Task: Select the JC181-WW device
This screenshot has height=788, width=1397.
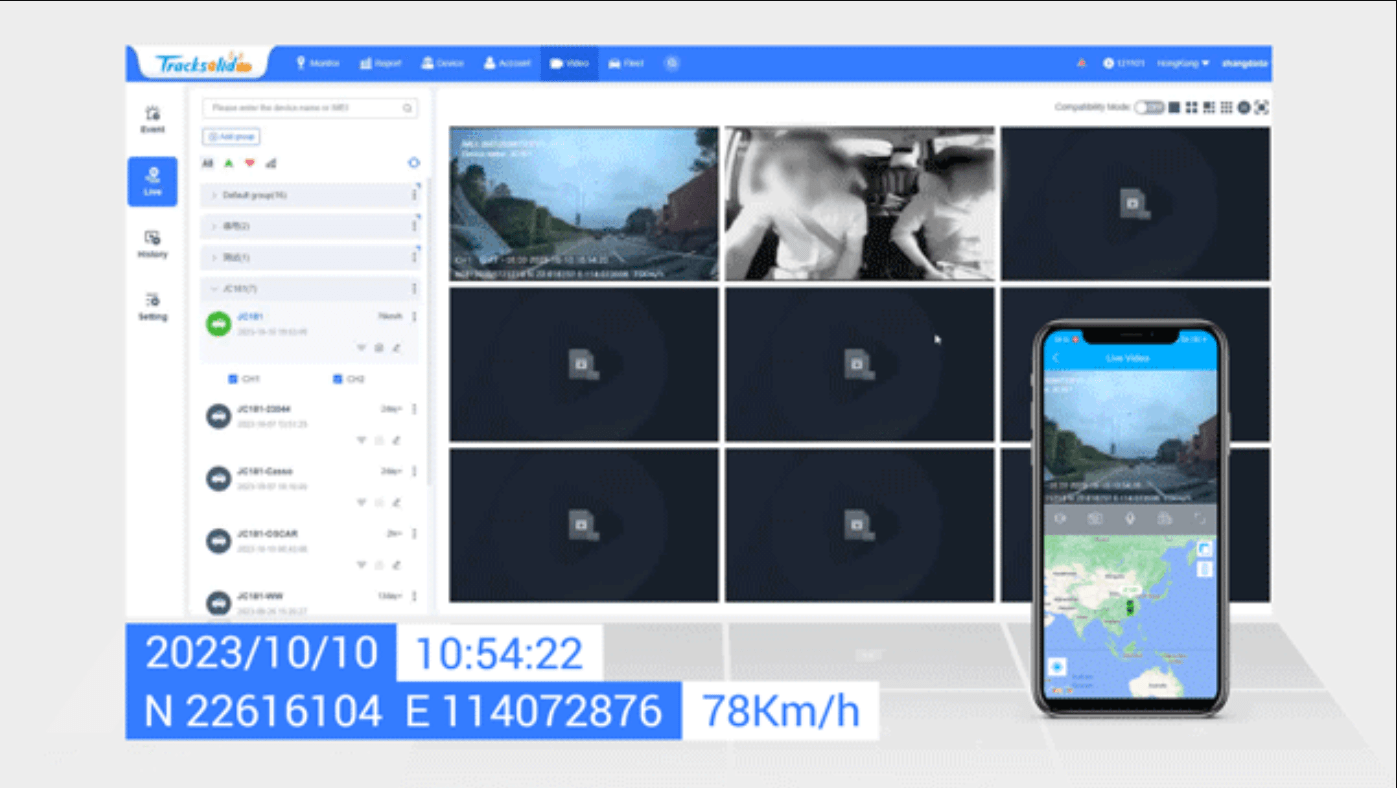Action: click(311, 602)
